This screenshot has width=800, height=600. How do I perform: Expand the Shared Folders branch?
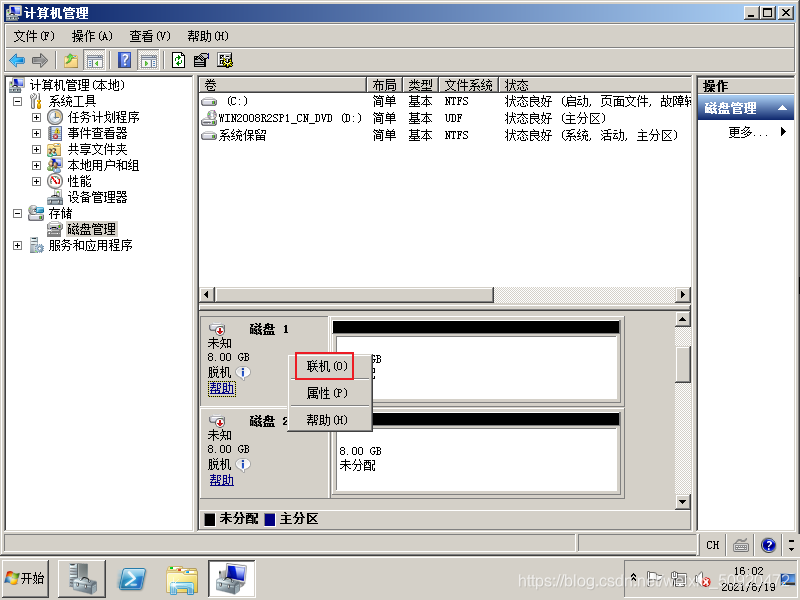click(x=36, y=149)
